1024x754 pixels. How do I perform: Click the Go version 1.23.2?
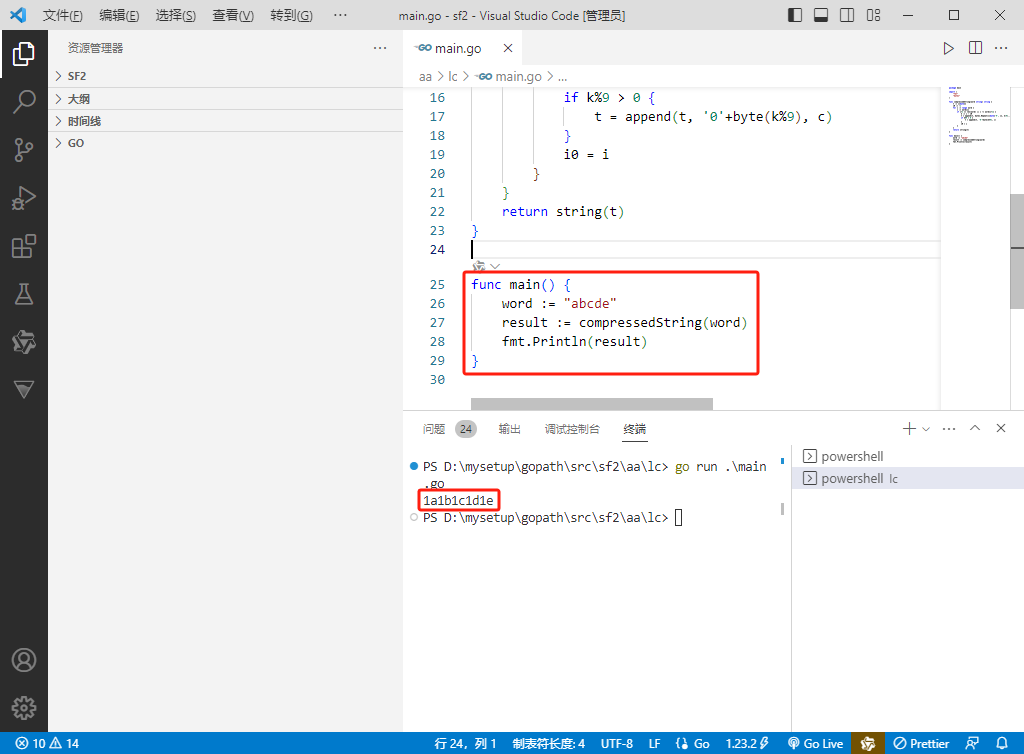tap(747, 744)
